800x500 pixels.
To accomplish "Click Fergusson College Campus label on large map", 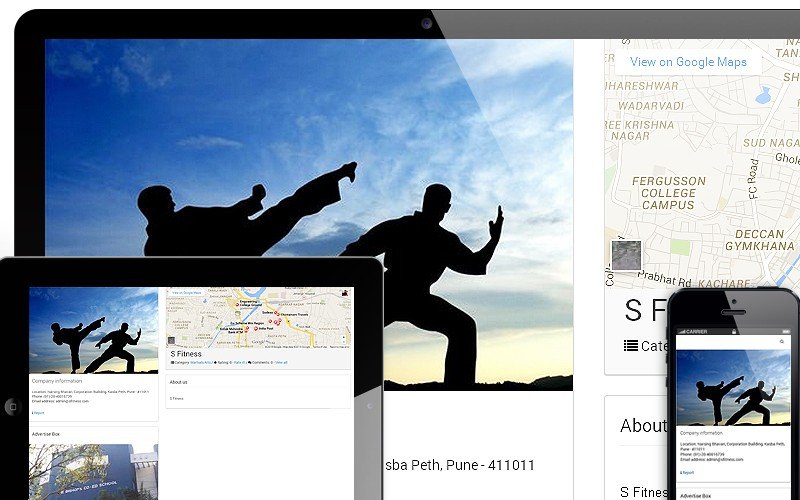I will (668, 193).
